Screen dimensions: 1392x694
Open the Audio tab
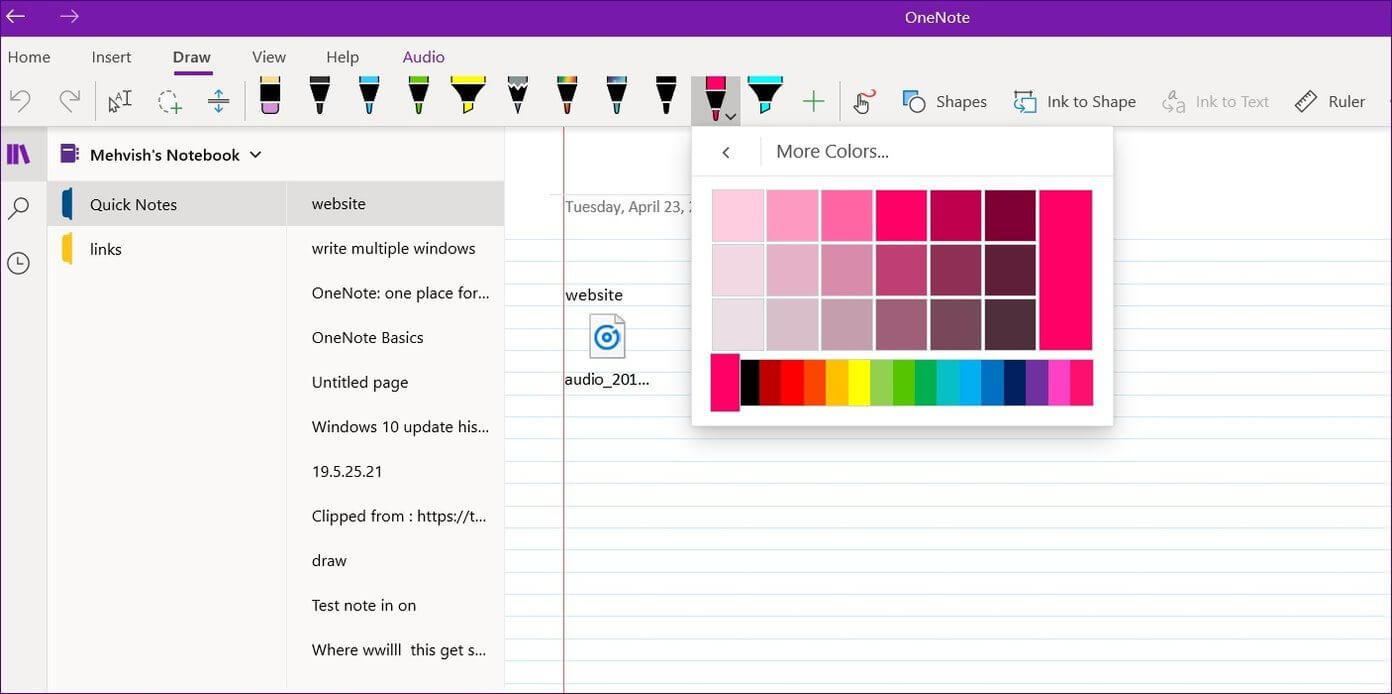tap(424, 57)
